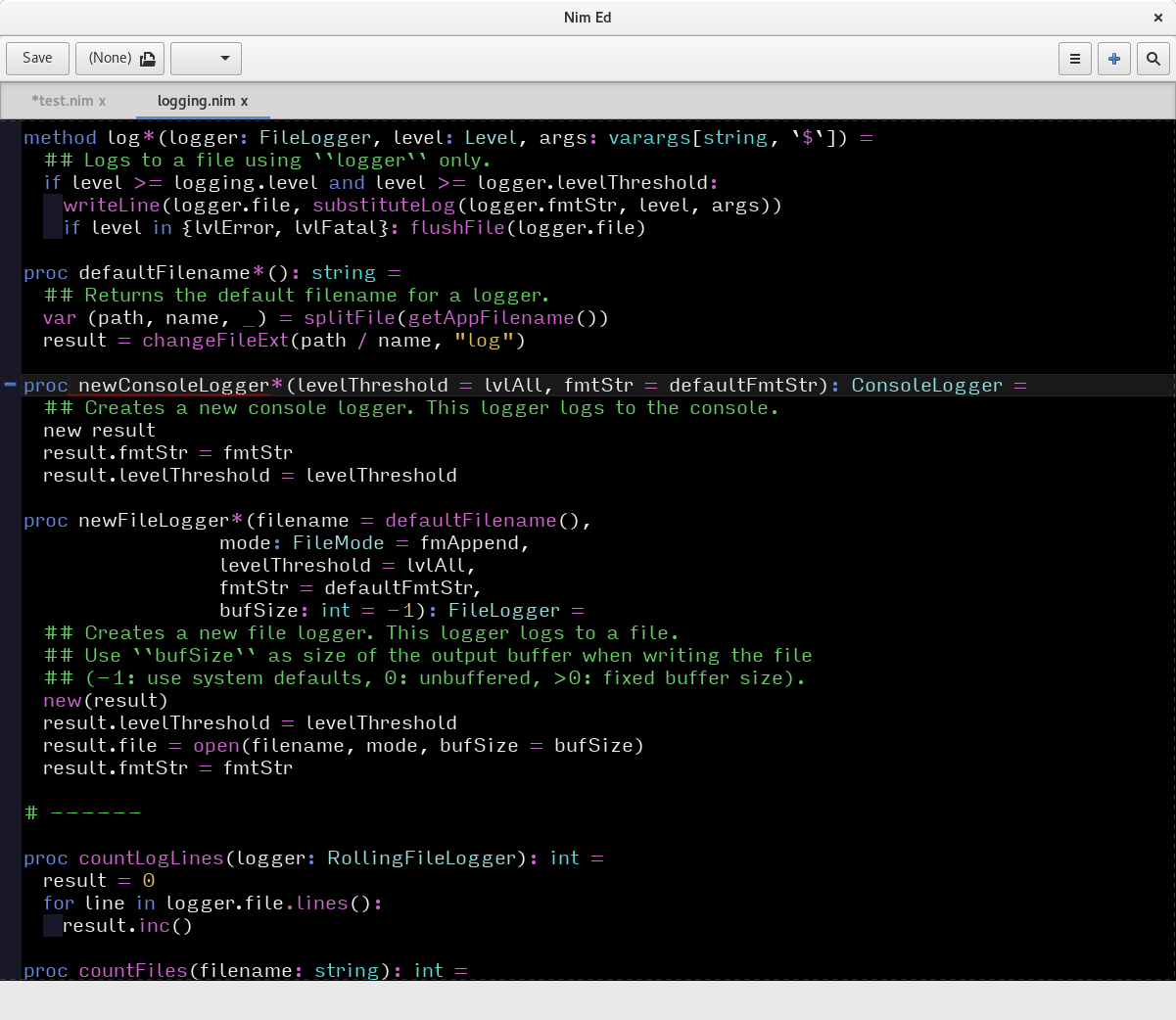Click 'writeLine' in the code
Screen dimensions: 1176x1020
pos(113,206)
